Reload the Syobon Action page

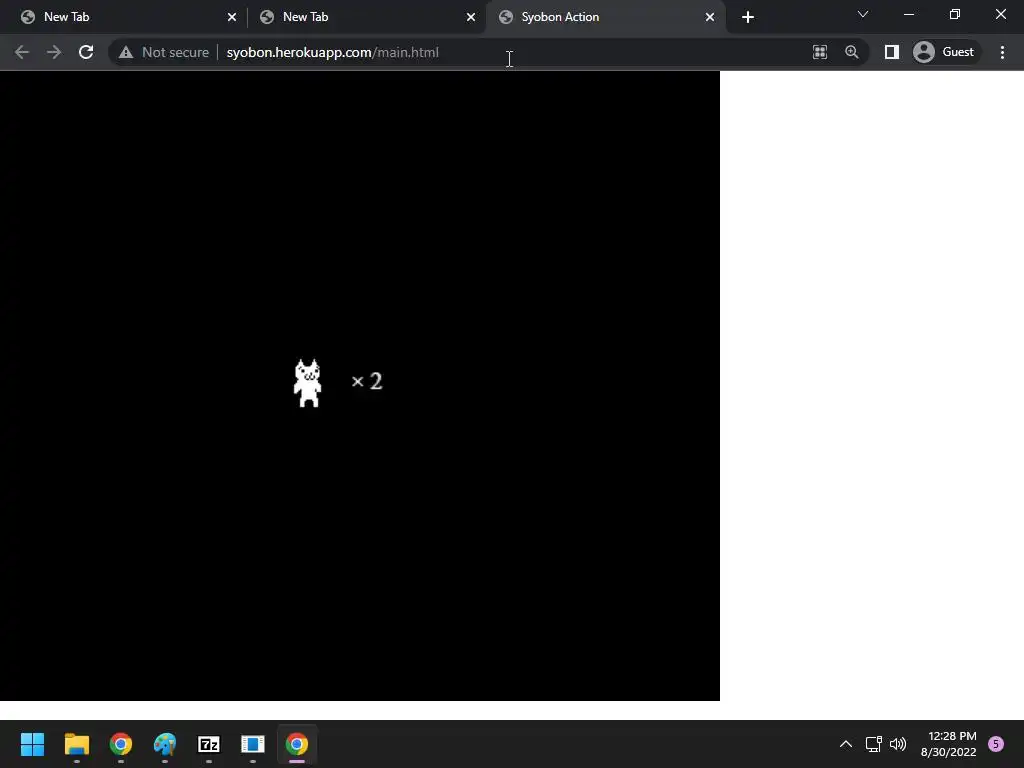tap(86, 52)
